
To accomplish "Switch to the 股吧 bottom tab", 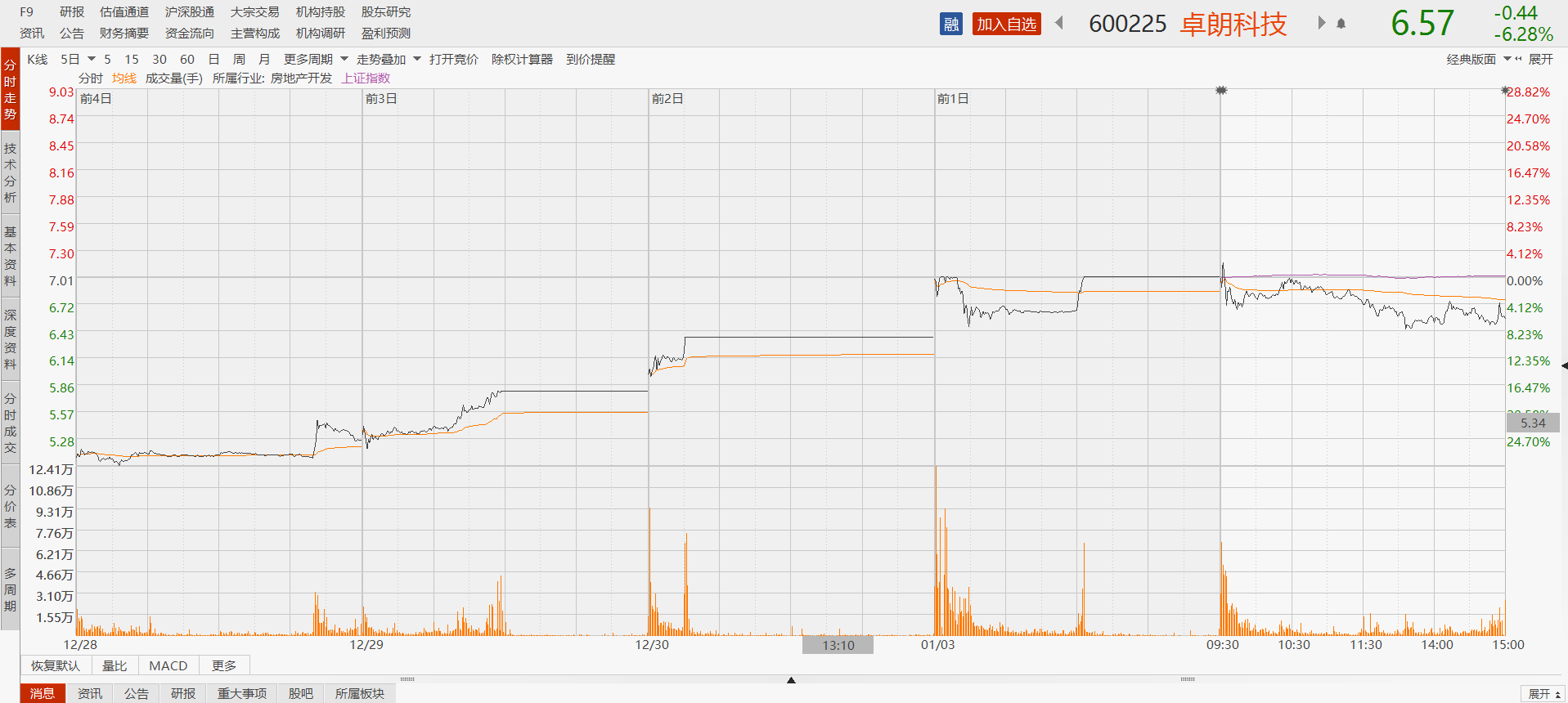I will pyautogui.click(x=301, y=694).
